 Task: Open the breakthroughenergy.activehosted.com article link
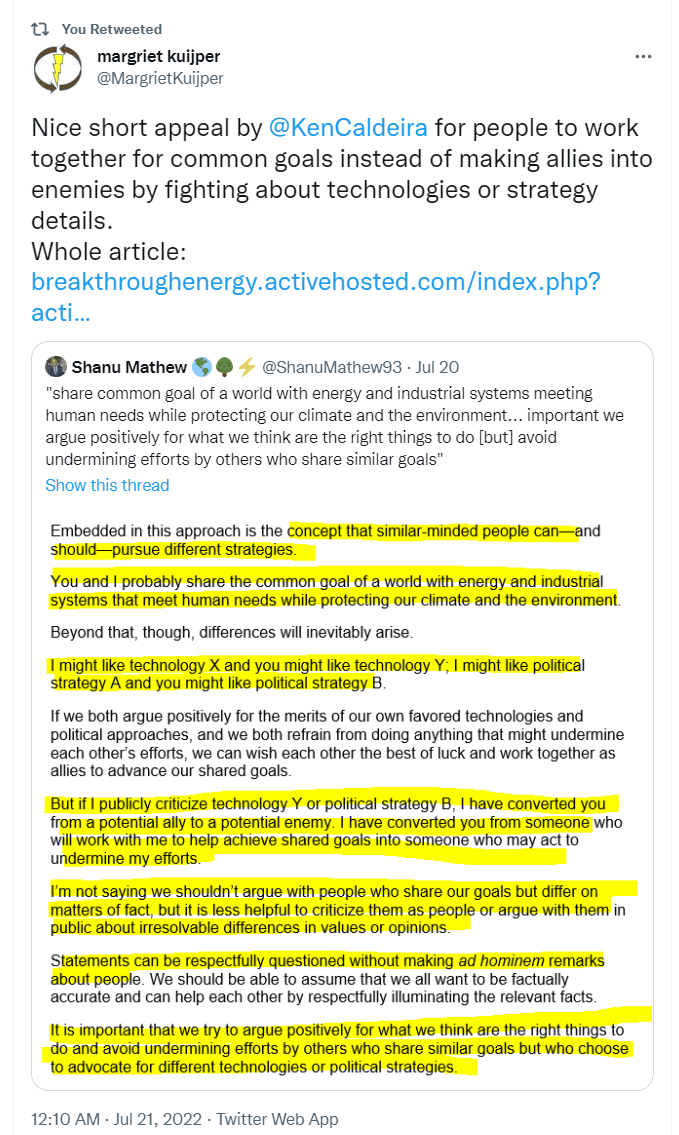(x=316, y=297)
